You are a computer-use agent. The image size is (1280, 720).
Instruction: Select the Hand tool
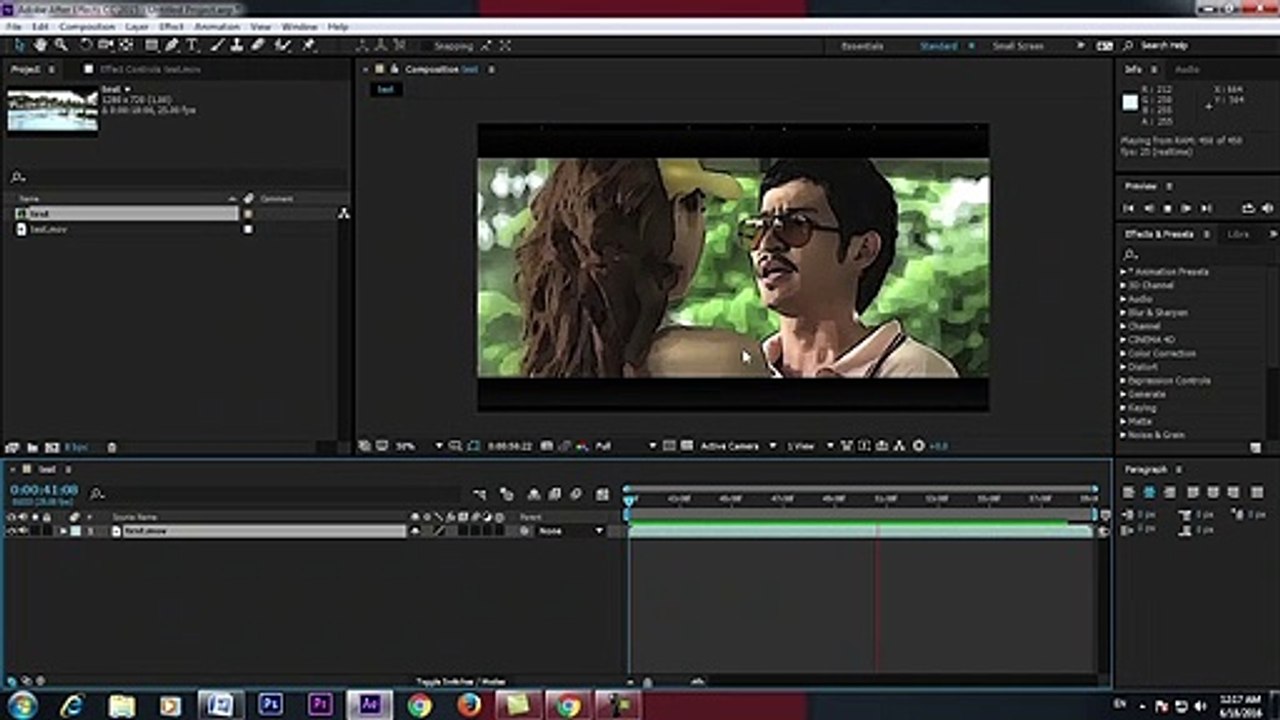[40, 45]
